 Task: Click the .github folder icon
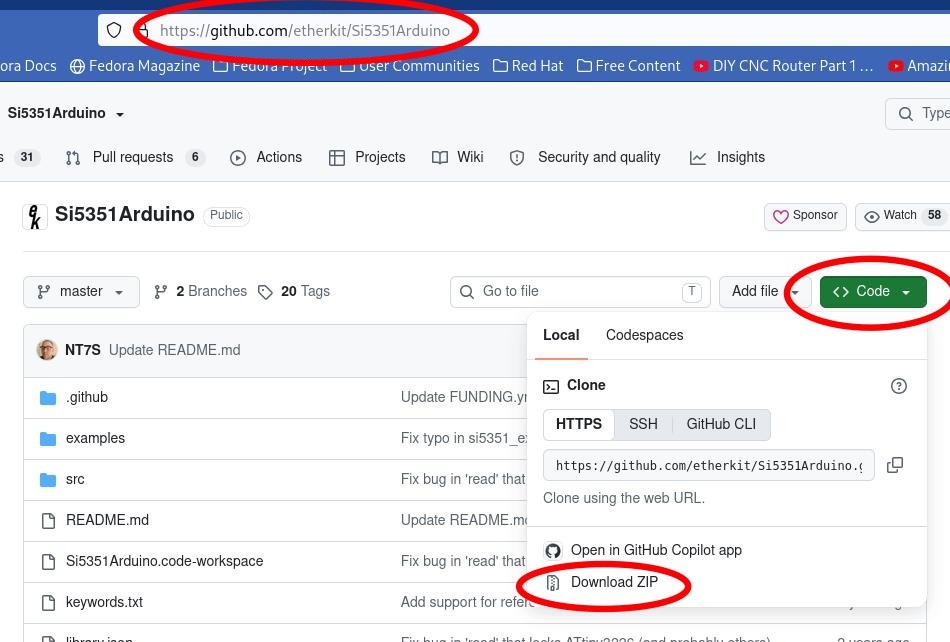click(x=48, y=398)
